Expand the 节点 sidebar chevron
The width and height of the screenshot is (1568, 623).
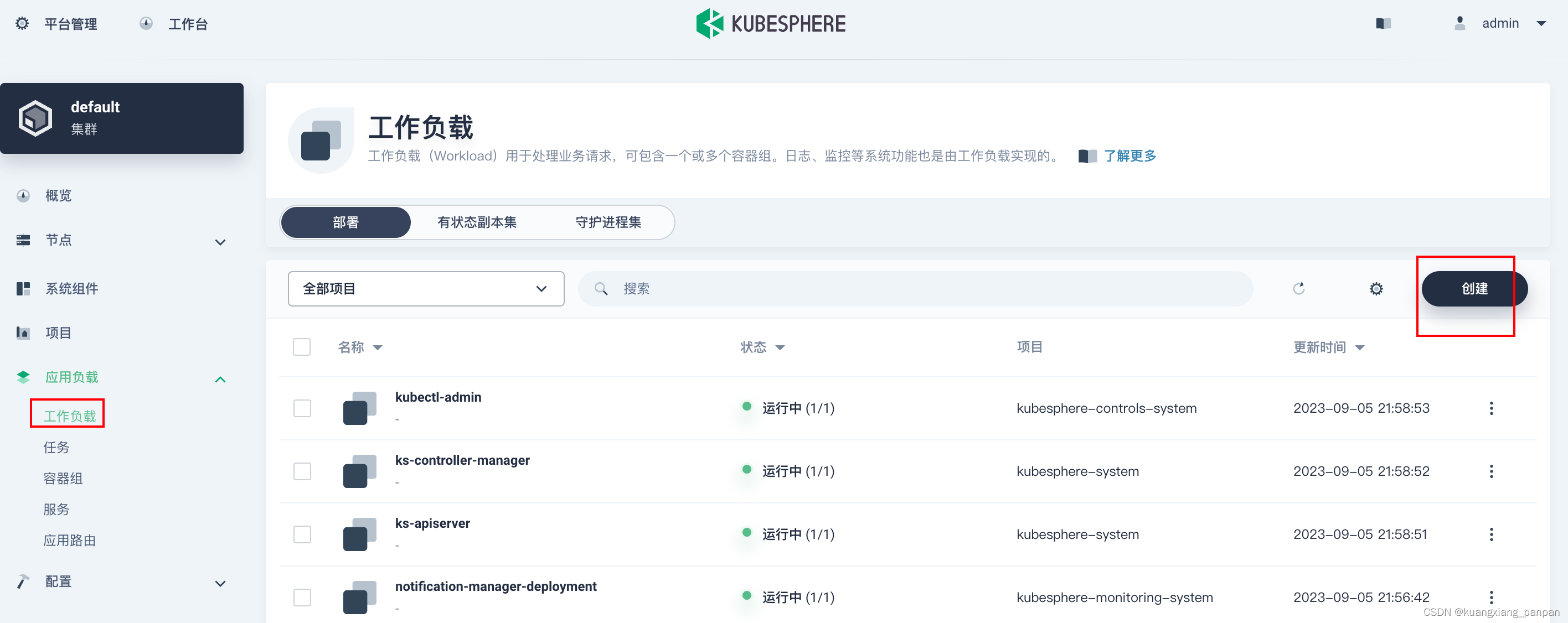[220, 242]
